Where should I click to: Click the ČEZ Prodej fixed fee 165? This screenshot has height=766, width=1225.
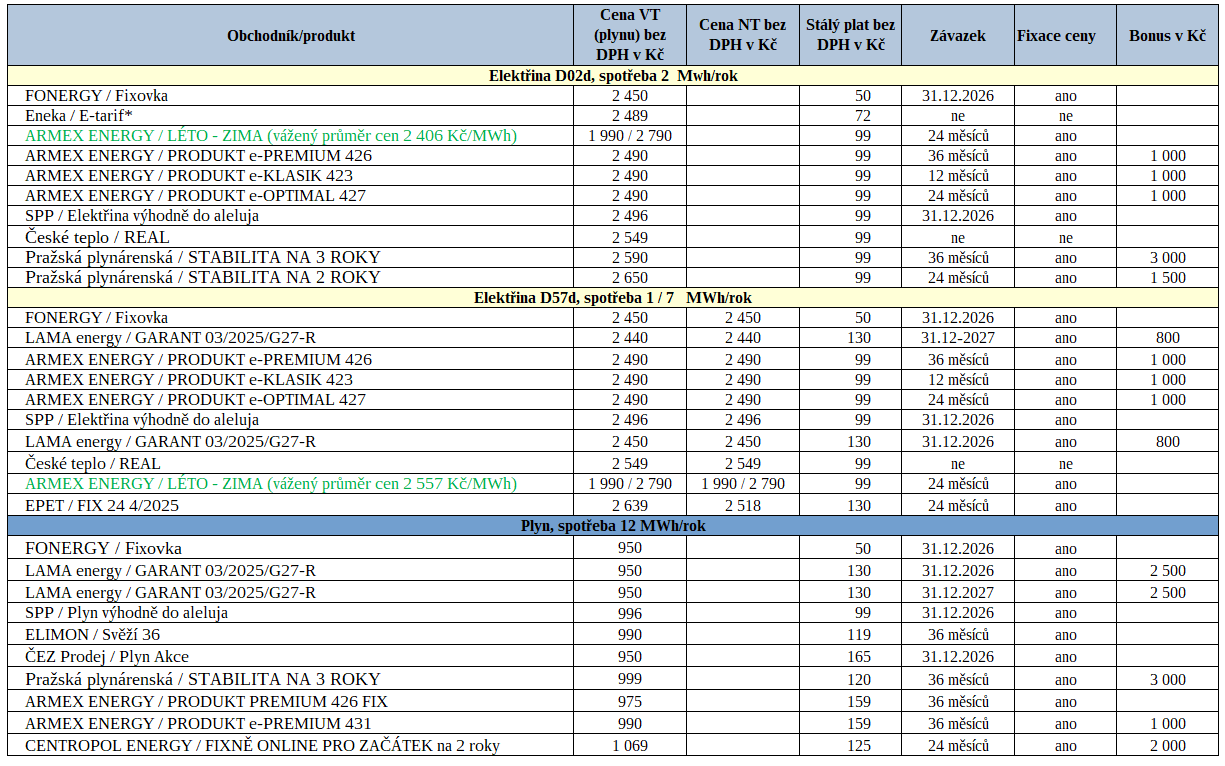pos(859,657)
